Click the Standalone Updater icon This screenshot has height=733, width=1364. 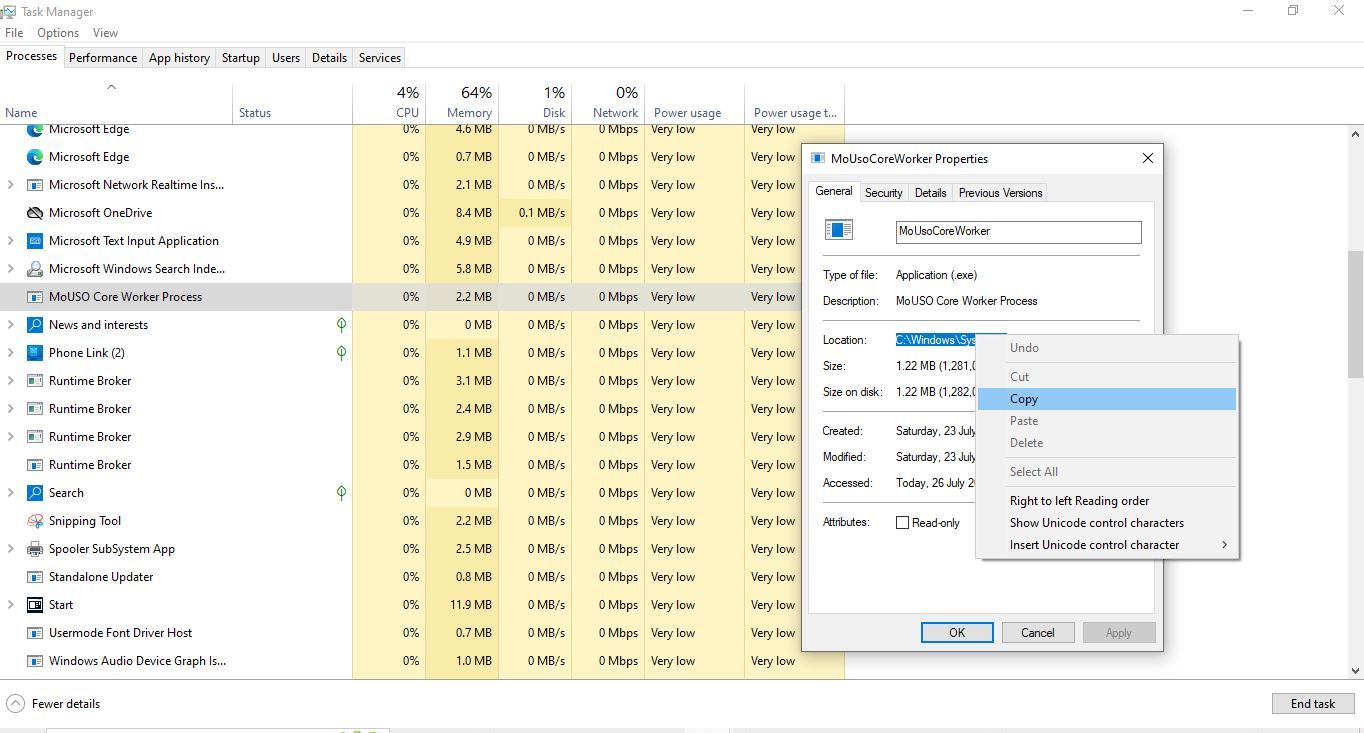35,577
